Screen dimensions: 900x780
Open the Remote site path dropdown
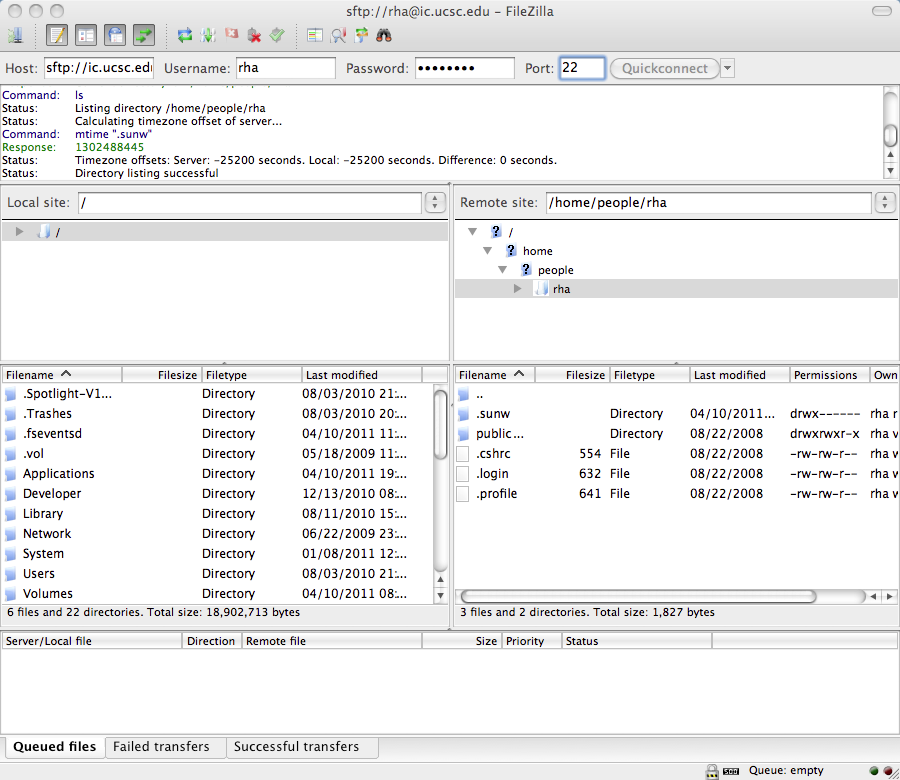point(885,203)
